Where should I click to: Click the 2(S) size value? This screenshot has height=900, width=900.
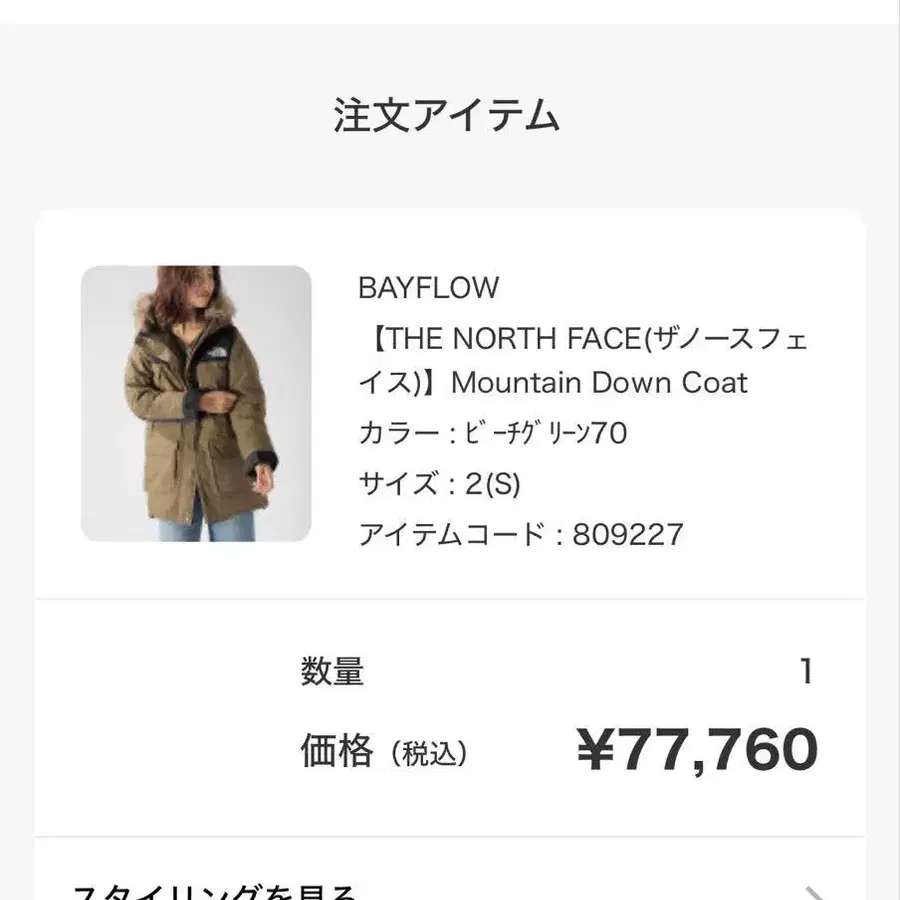492,484
